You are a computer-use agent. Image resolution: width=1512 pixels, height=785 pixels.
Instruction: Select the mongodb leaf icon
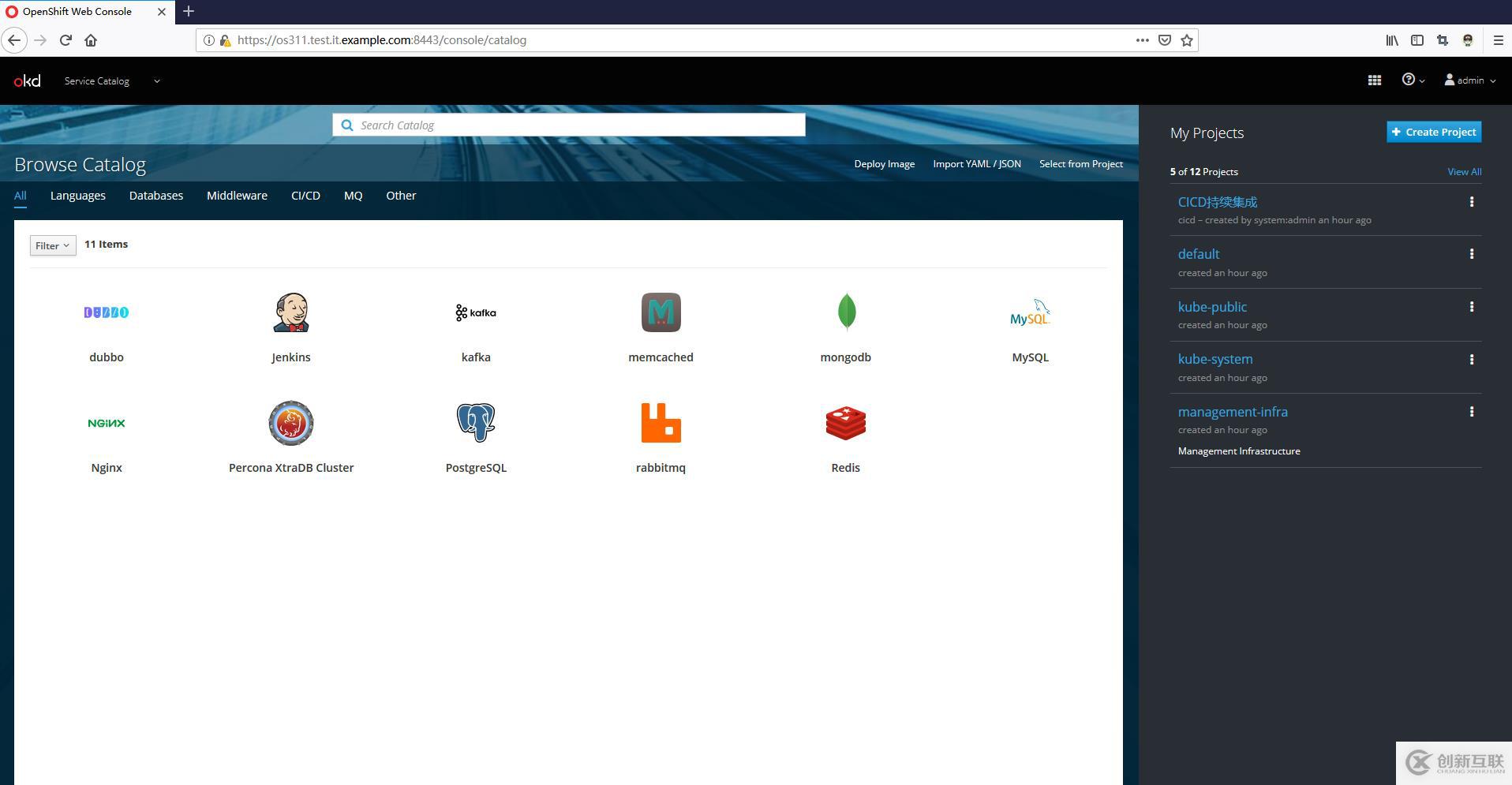tap(846, 312)
